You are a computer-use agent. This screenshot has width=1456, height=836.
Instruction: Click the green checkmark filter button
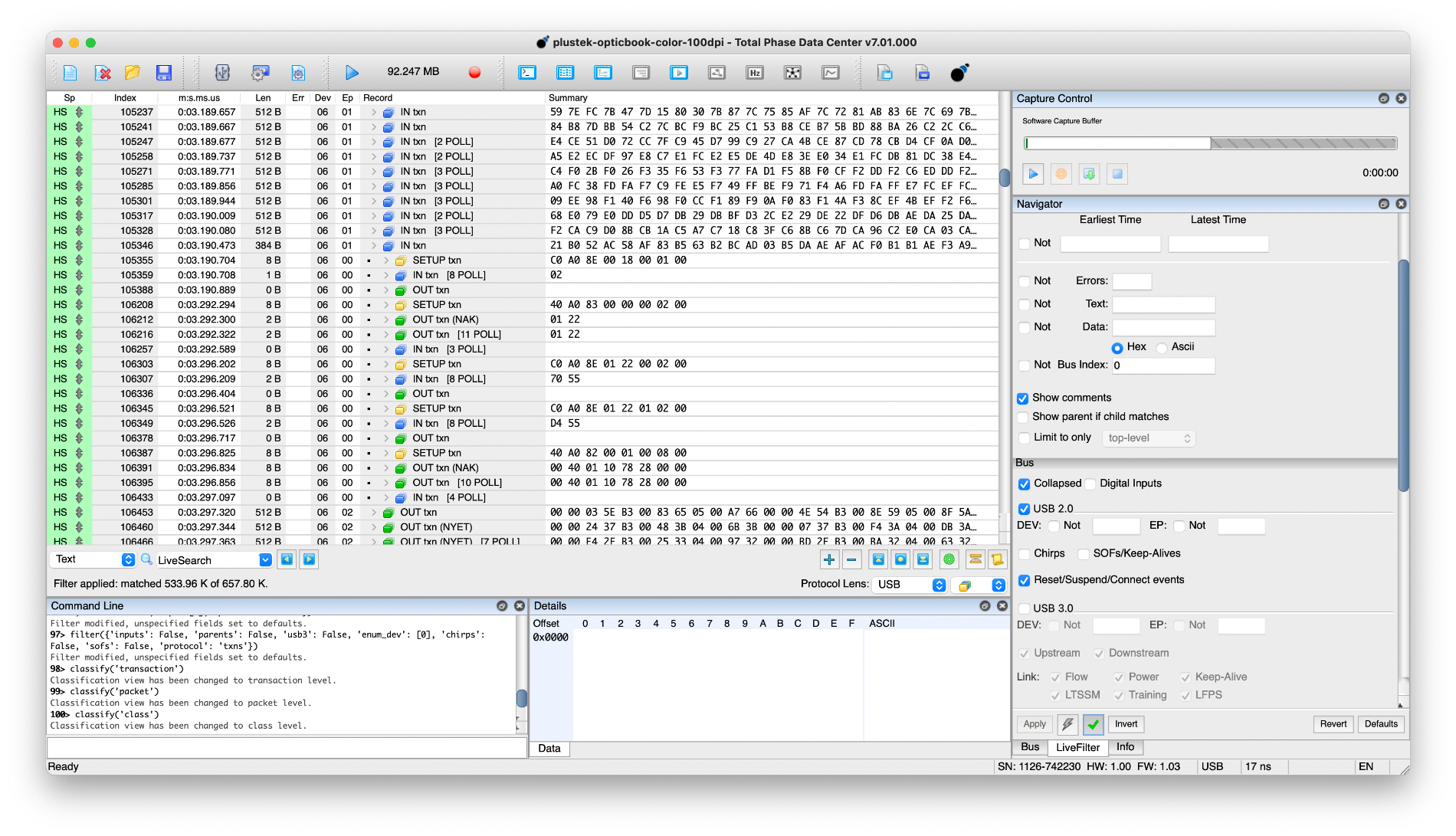click(1094, 724)
